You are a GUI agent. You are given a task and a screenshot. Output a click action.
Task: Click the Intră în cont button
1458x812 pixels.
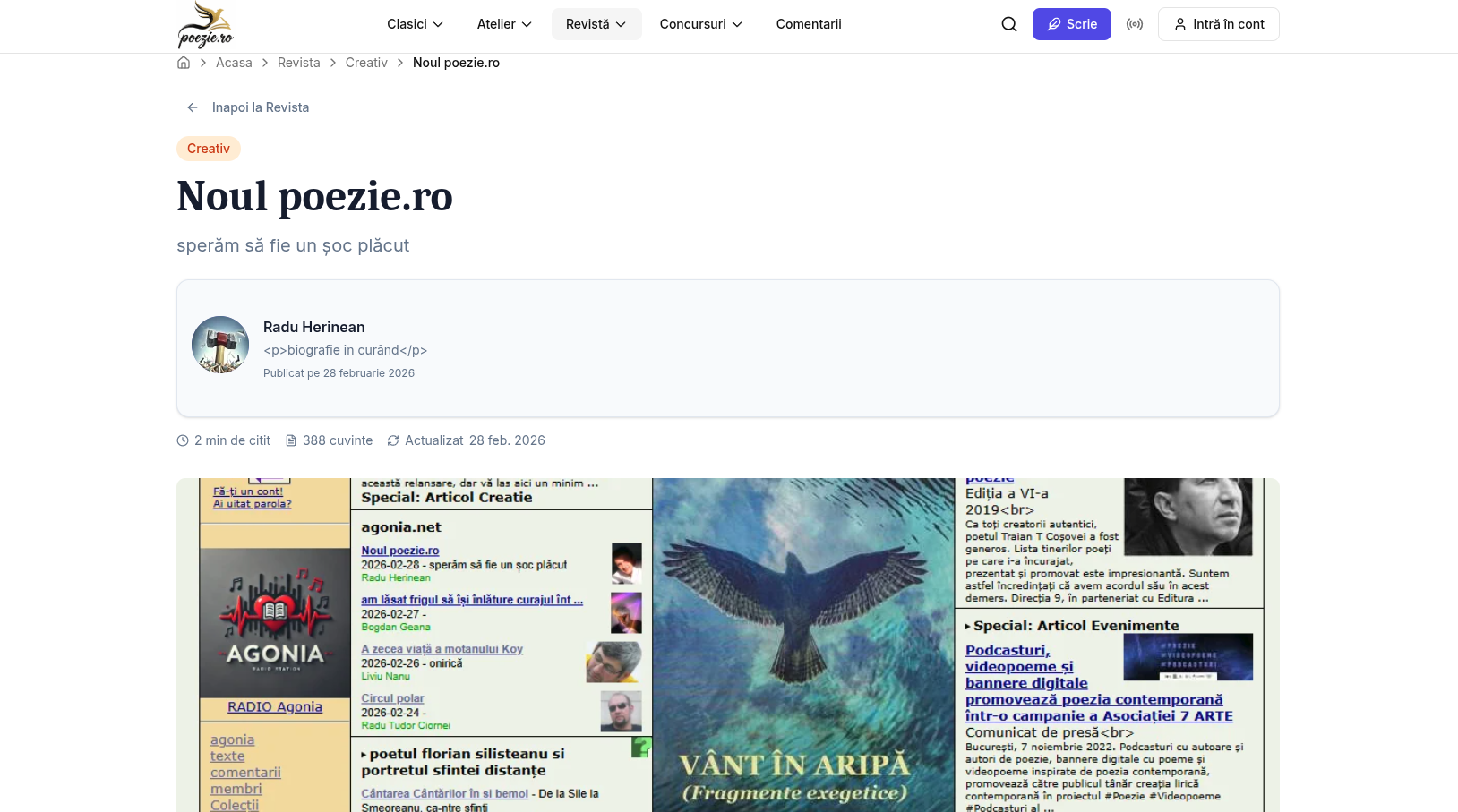(1218, 24)
